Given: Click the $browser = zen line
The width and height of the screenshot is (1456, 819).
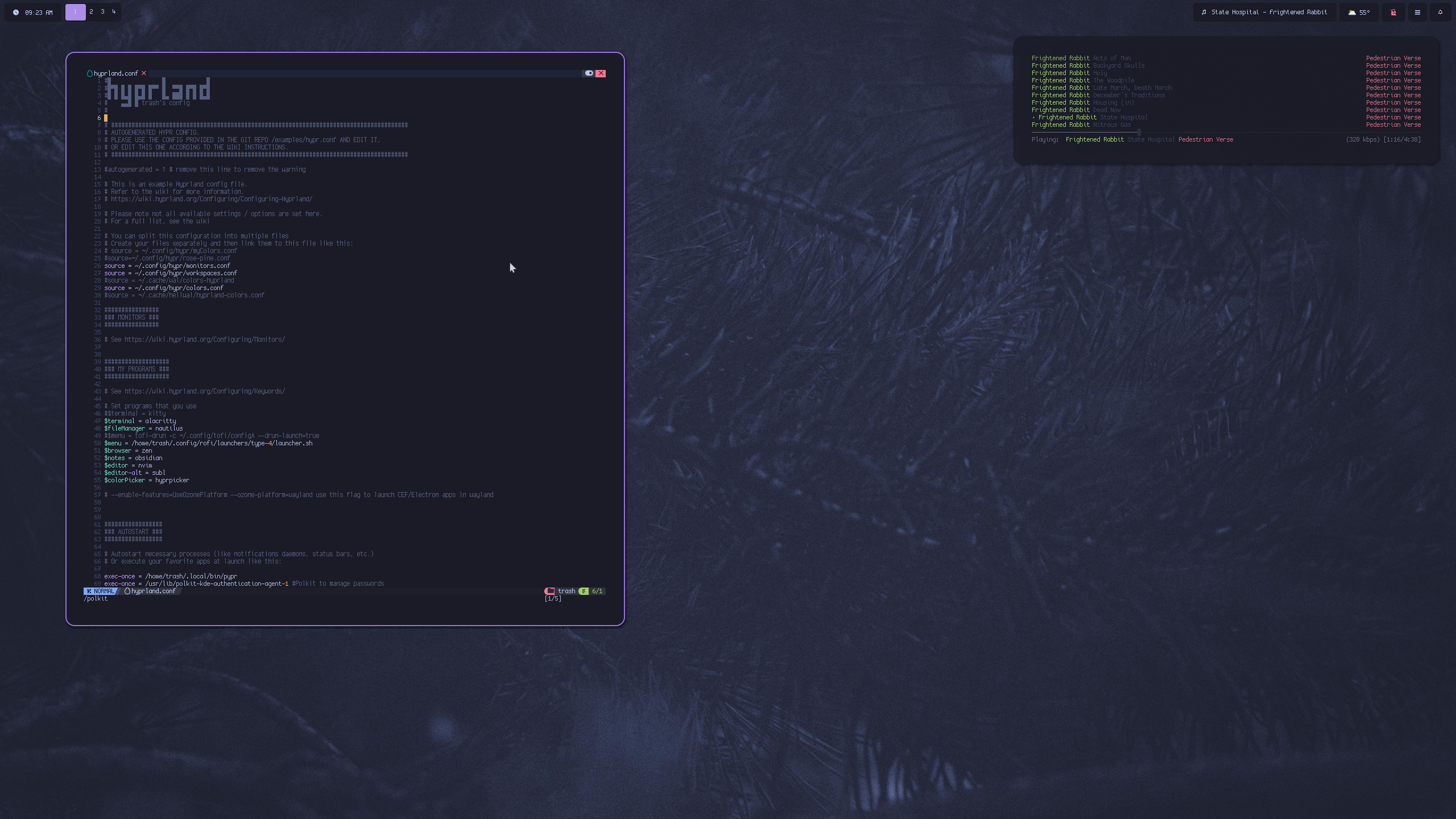Looking at the screenshot, I should coord(128,450).
